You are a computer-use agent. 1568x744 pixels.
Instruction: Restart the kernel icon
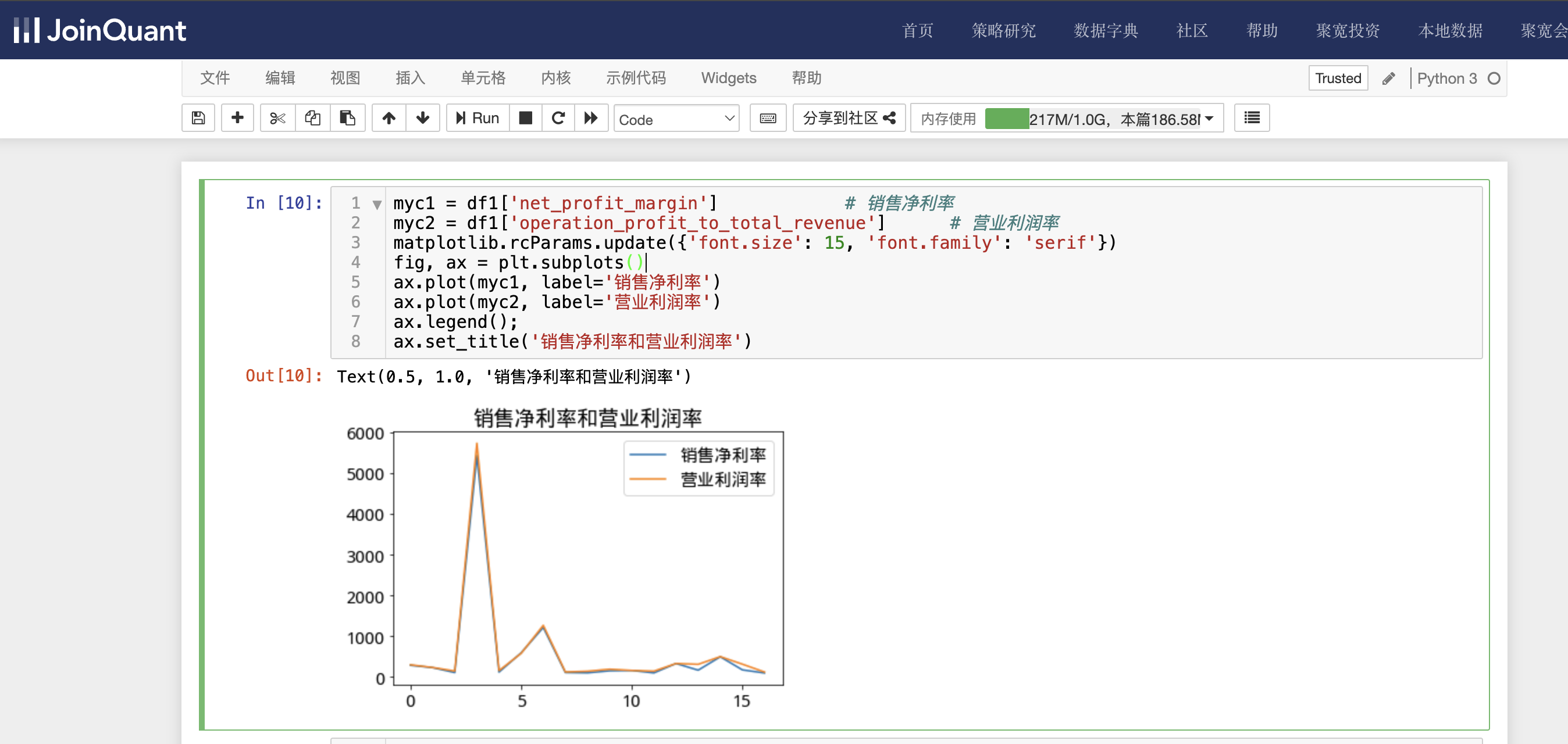558,118
